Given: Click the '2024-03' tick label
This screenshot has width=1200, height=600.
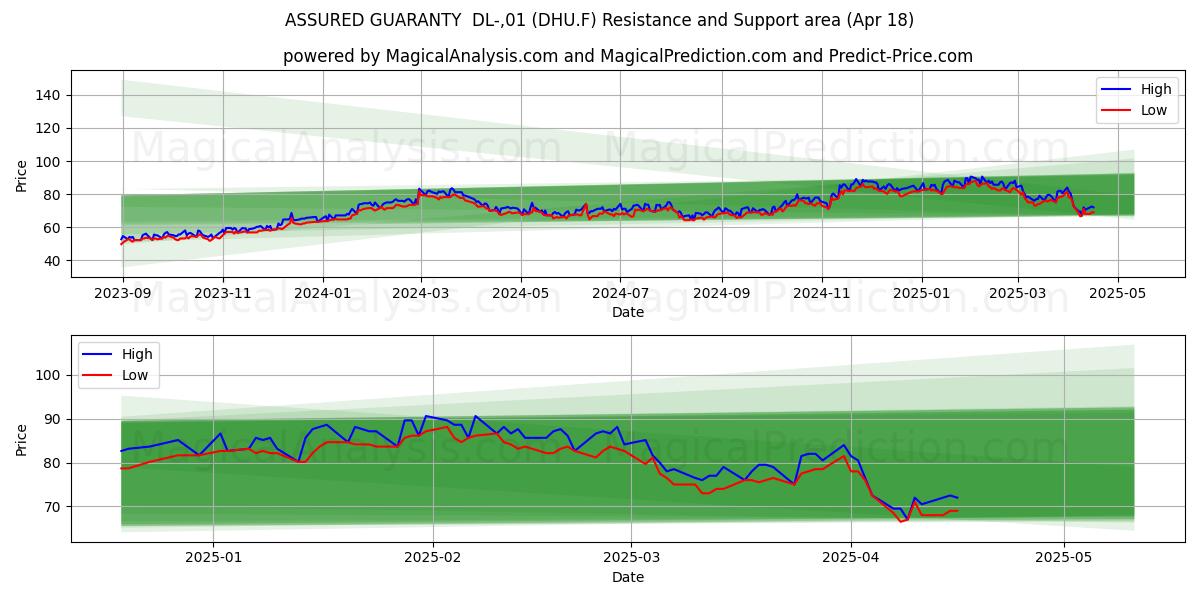Looking at the screenshot, I should pos(420,294).
